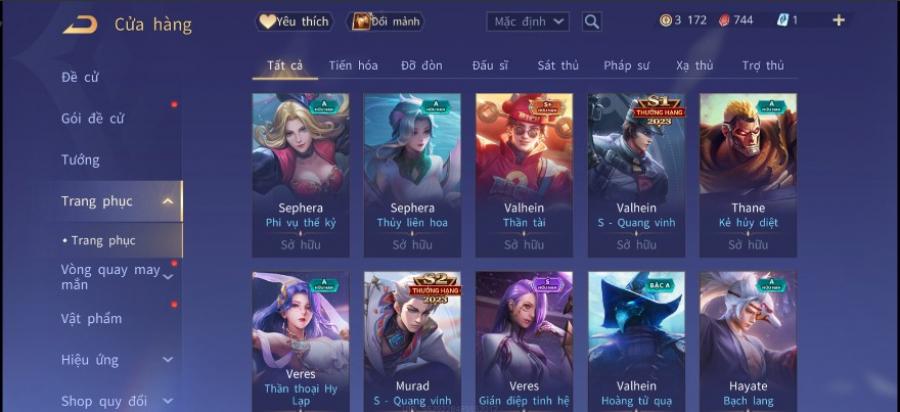This screenshot has width=900, height=412.
Task: Tap the plus icon to add currency
Action: 839,21
